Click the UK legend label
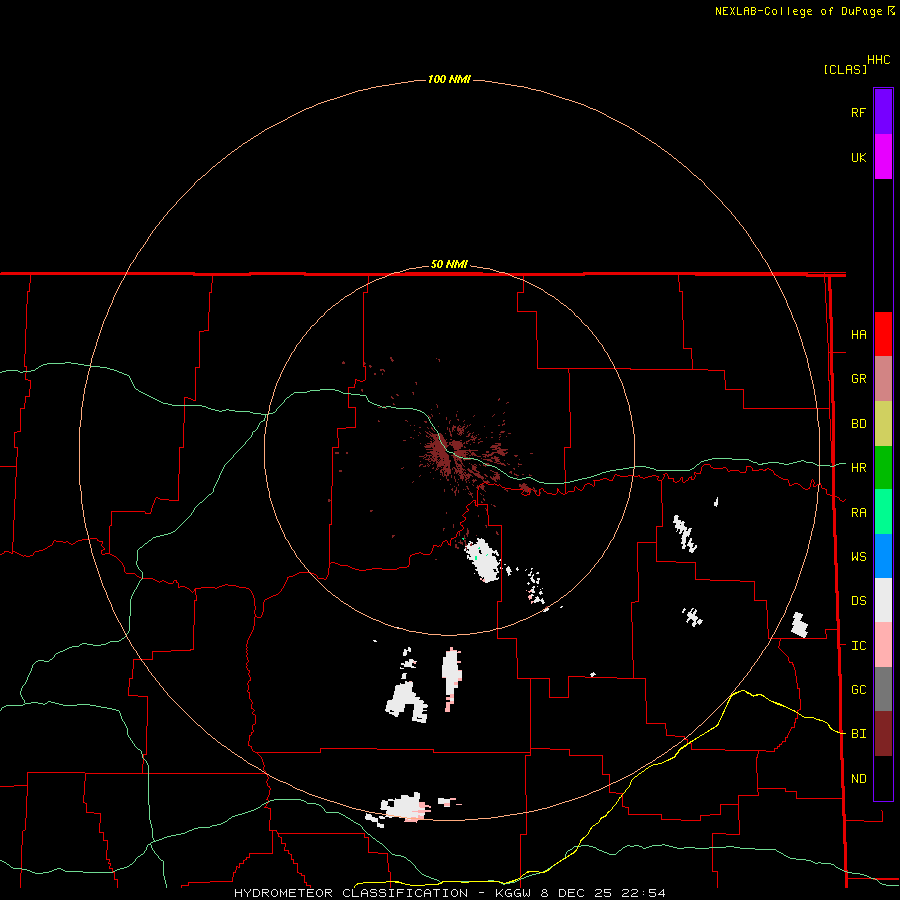Viewport: 900px width, 900px height. pos(858,157)
